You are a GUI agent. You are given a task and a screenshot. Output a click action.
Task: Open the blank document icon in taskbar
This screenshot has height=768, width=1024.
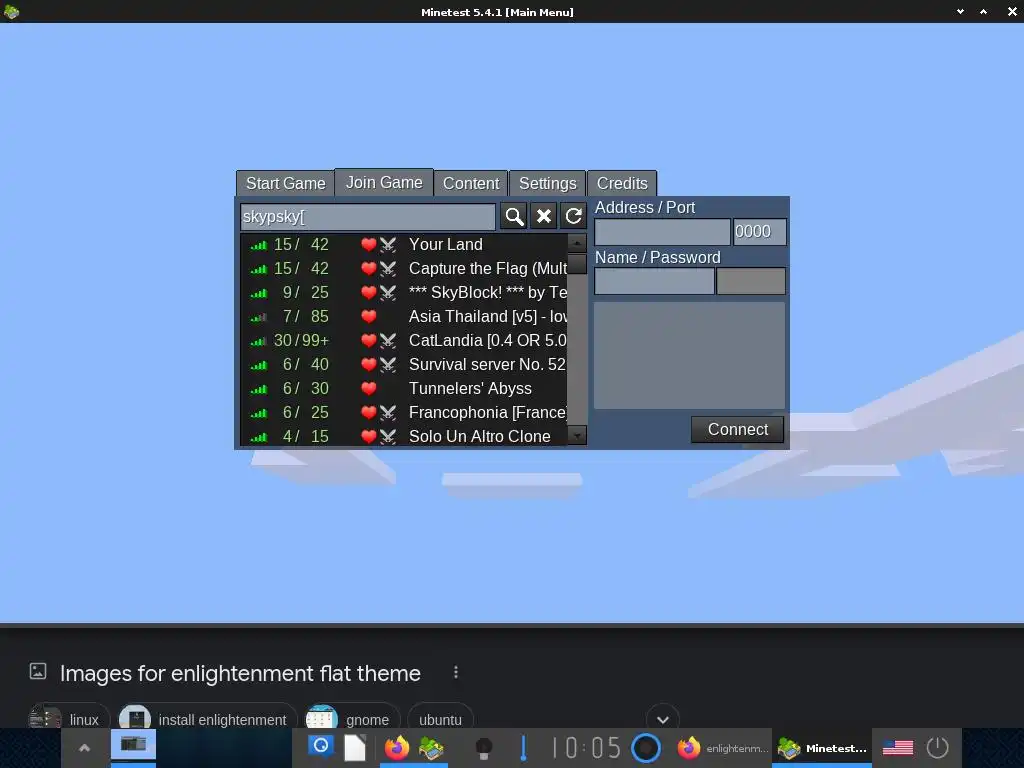tap(355, 748)
